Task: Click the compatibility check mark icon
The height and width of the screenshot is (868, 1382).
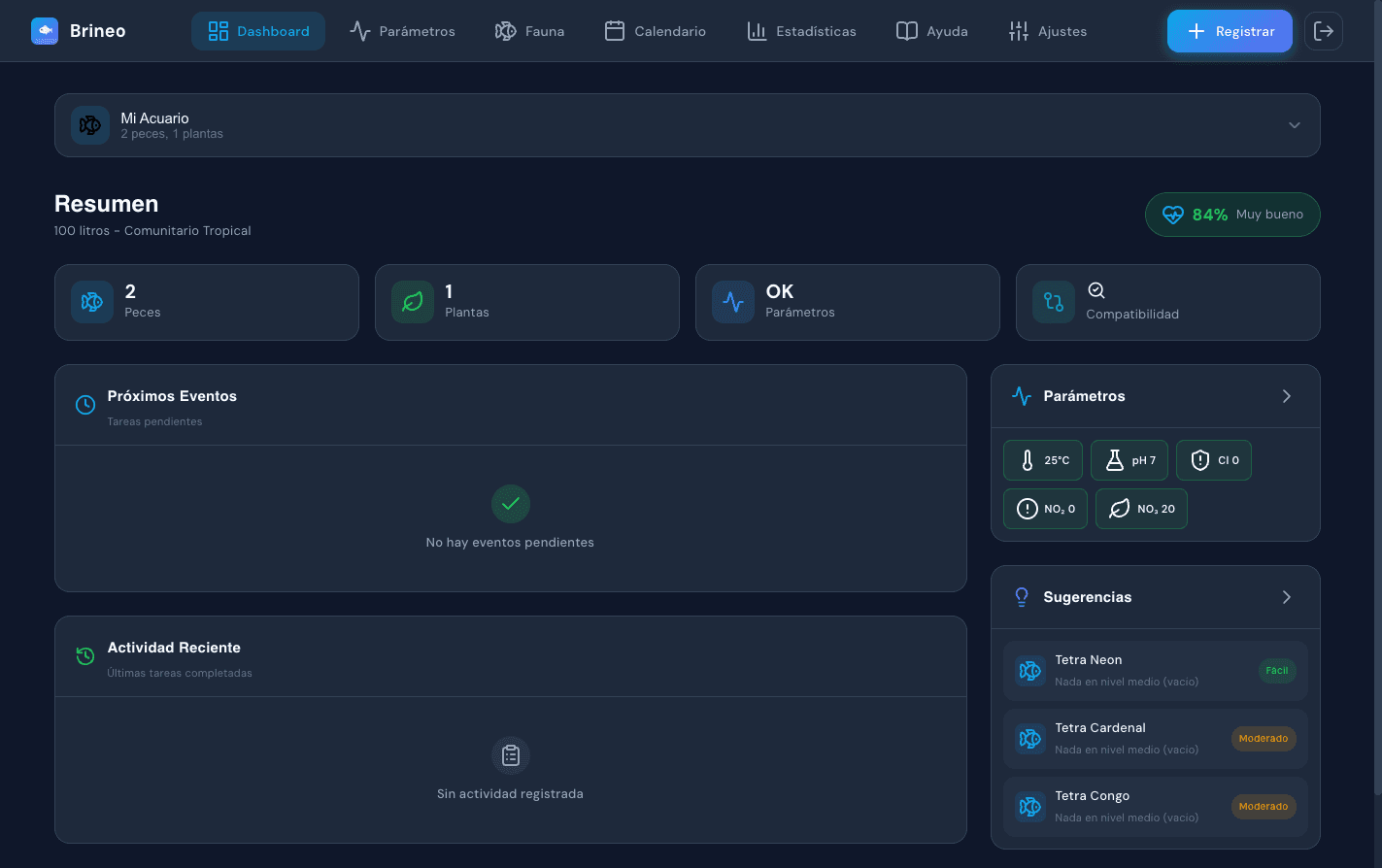Action: pyautogui.click(x=1096, y=290)
